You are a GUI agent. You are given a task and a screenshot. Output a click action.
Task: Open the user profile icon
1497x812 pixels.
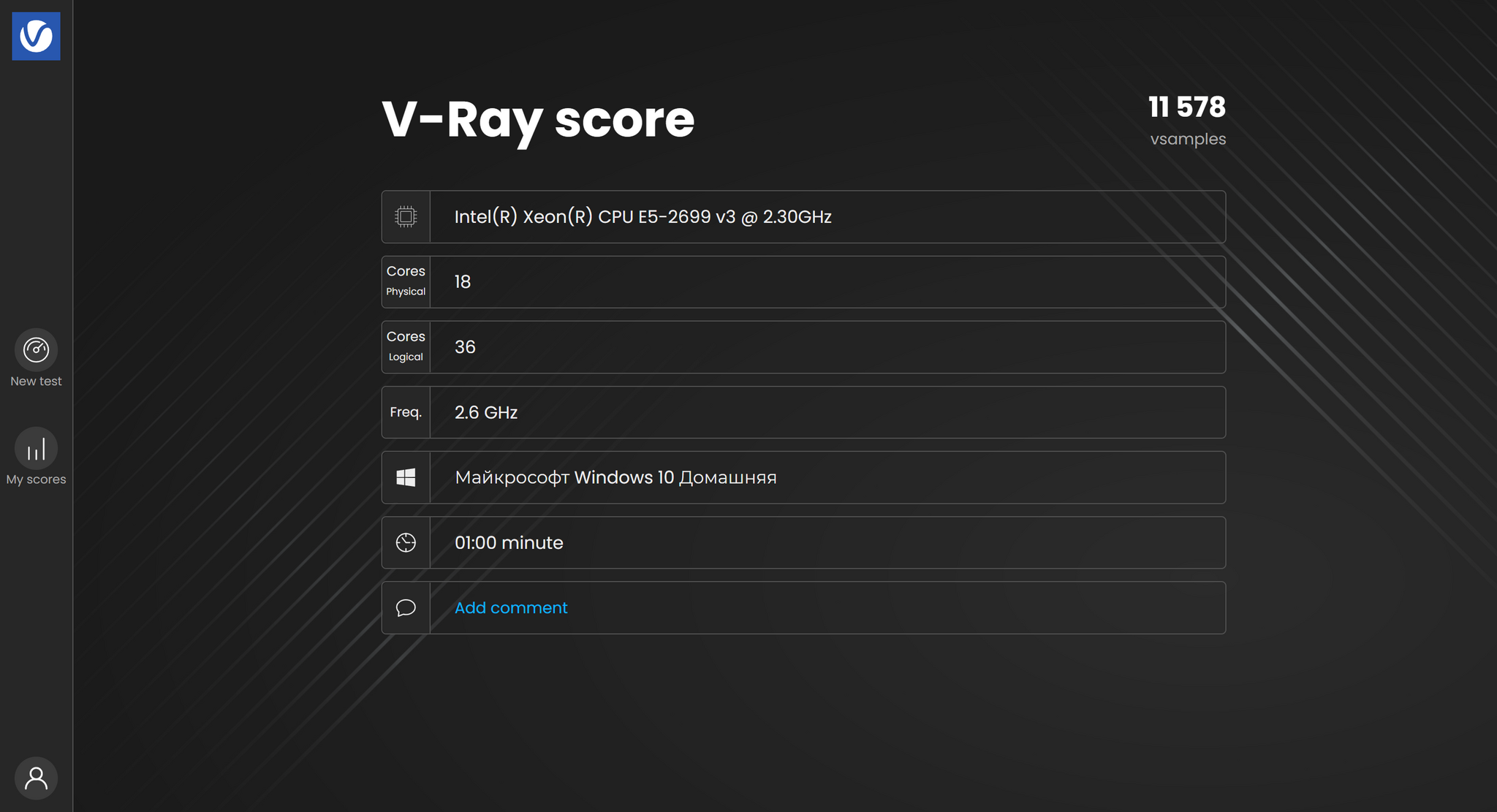point(36,778)
